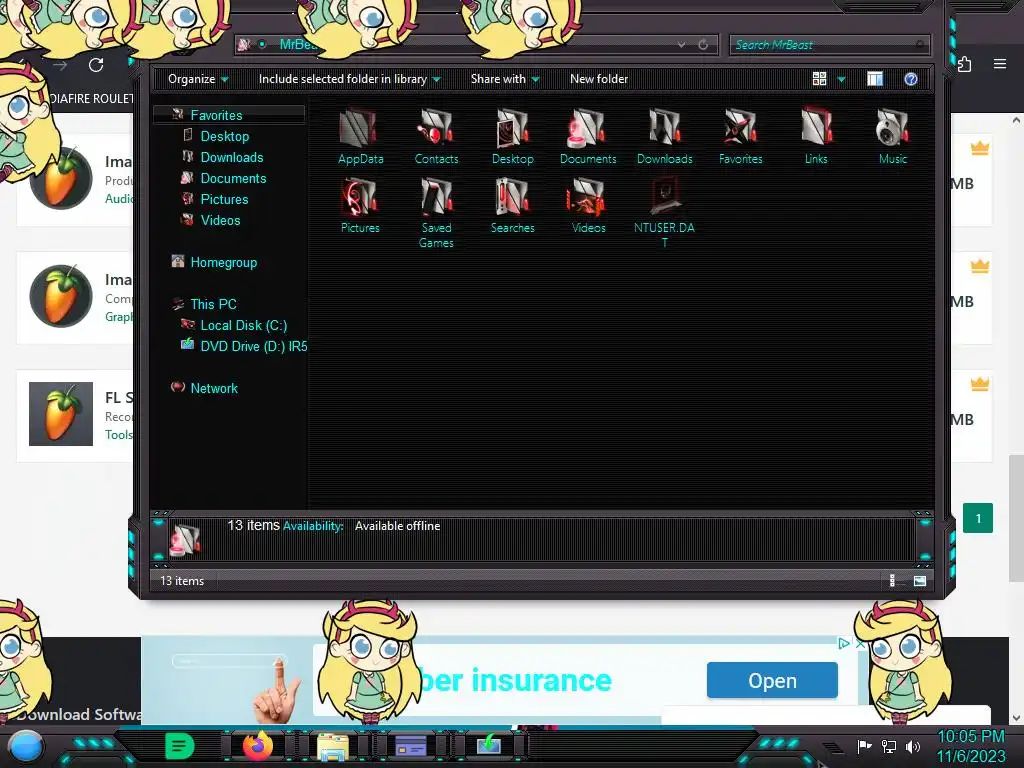Select Favorites in navigation pane
1024x768 pixels.
(216, 115)
